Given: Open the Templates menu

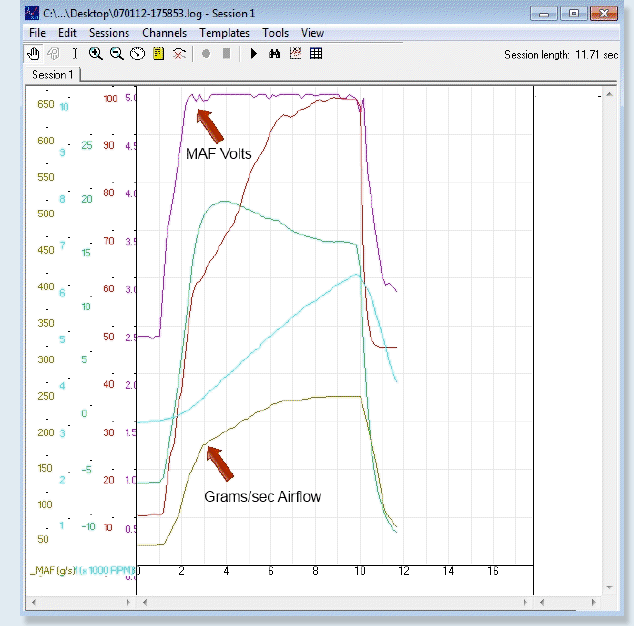Looking at the screenshot, I should (224, 33).
